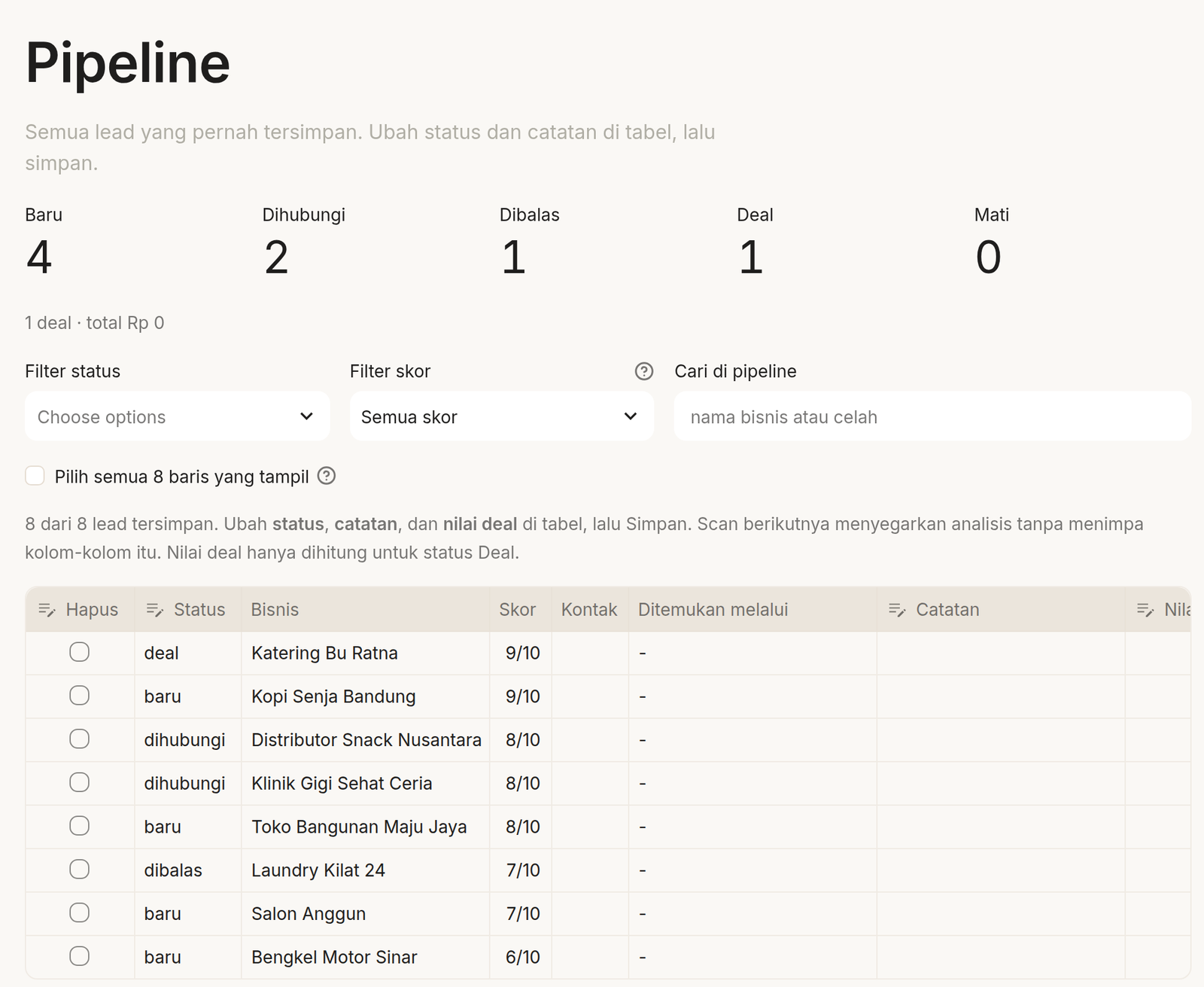1204x987 pixels.
Task: Click the Kontak cell for Salon Anggun
Action: (590, 913)
